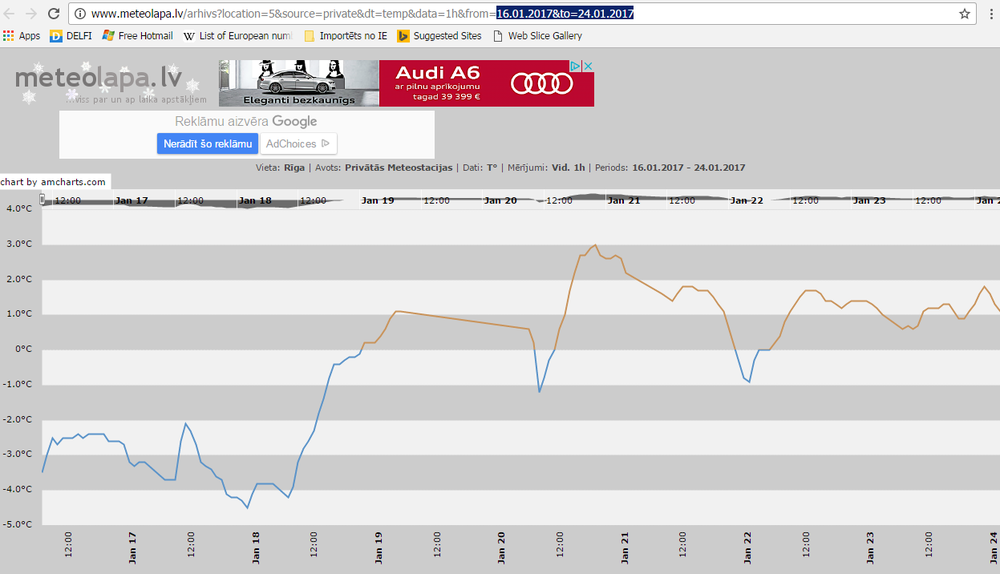1000x574 pixels.
Task: Open List of European num bookmark
Action: [237, 36]
